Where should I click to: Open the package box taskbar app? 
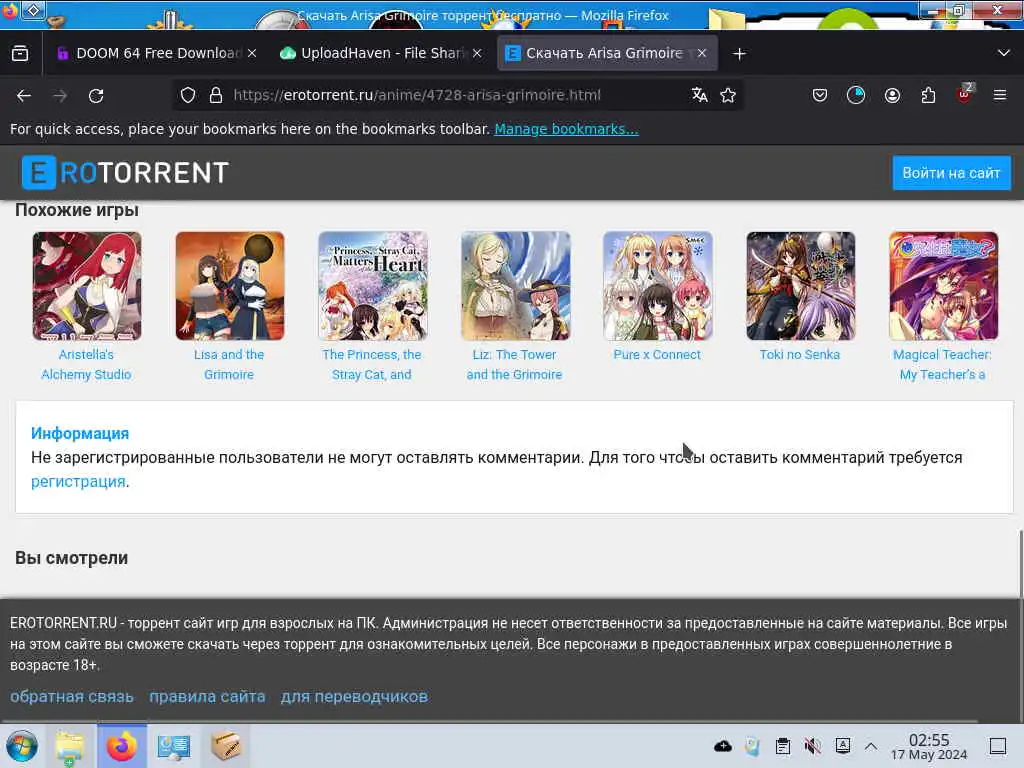(x=226, y=746)
